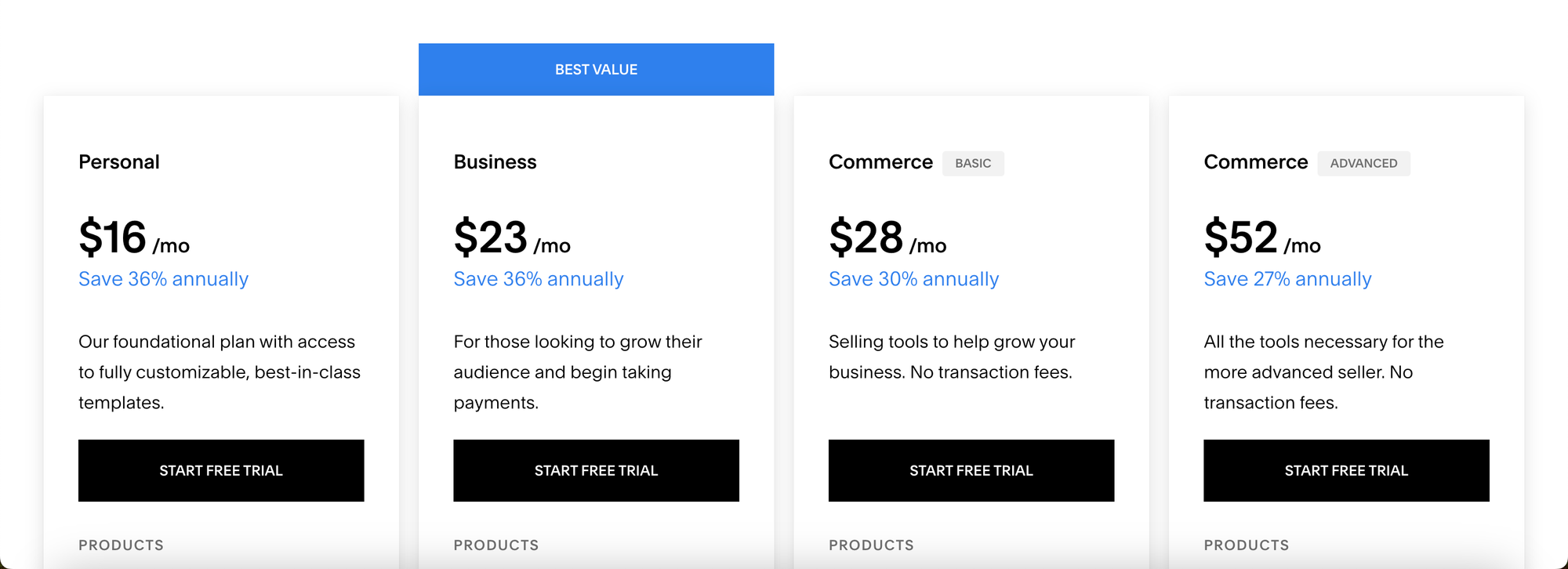Viewport: 1568px width, 569px height.
Task: Click Save 27% annually under Commerce Advanced
Action: [x=1287, y=279]
